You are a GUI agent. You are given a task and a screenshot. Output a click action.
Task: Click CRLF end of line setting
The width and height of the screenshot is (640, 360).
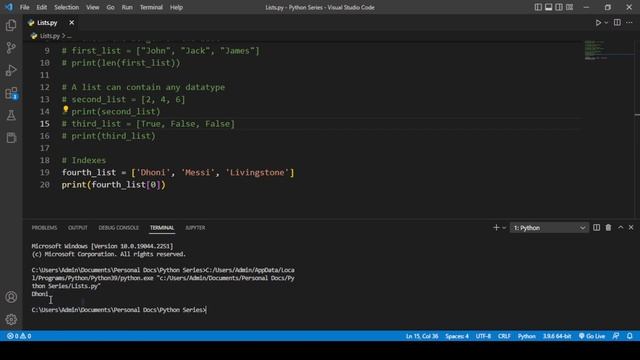point(504,336)
